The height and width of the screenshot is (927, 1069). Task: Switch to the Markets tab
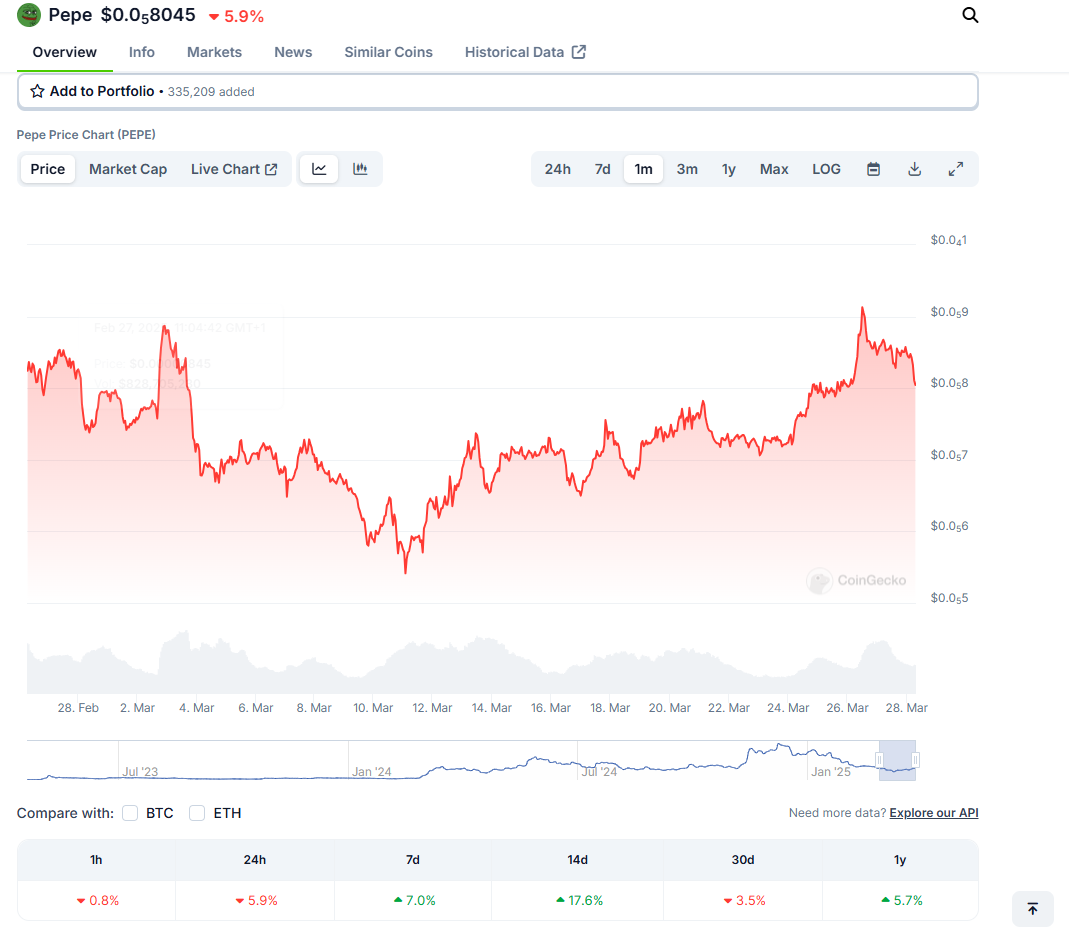215,52
